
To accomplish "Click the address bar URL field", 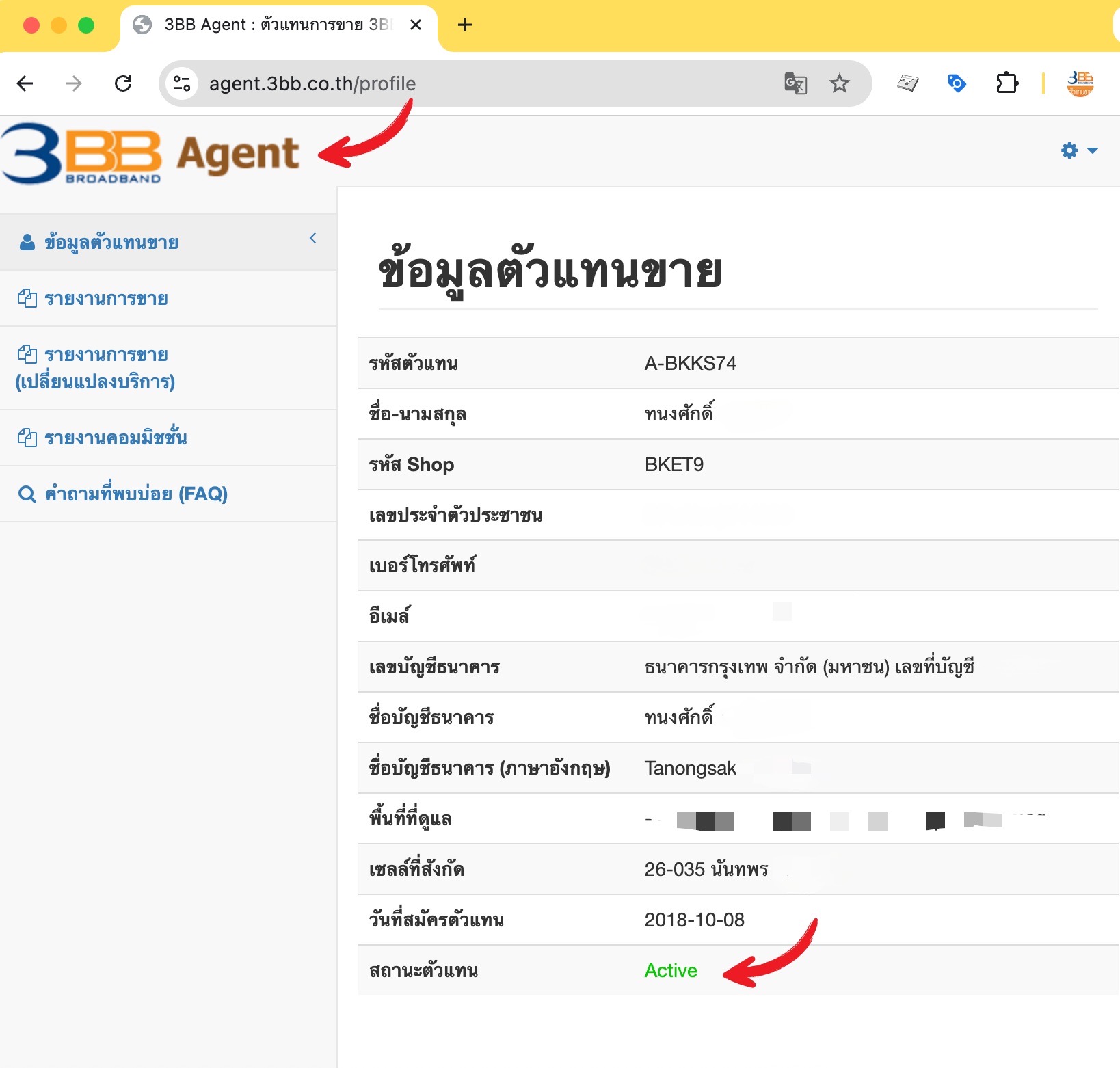I will (479, 83).
